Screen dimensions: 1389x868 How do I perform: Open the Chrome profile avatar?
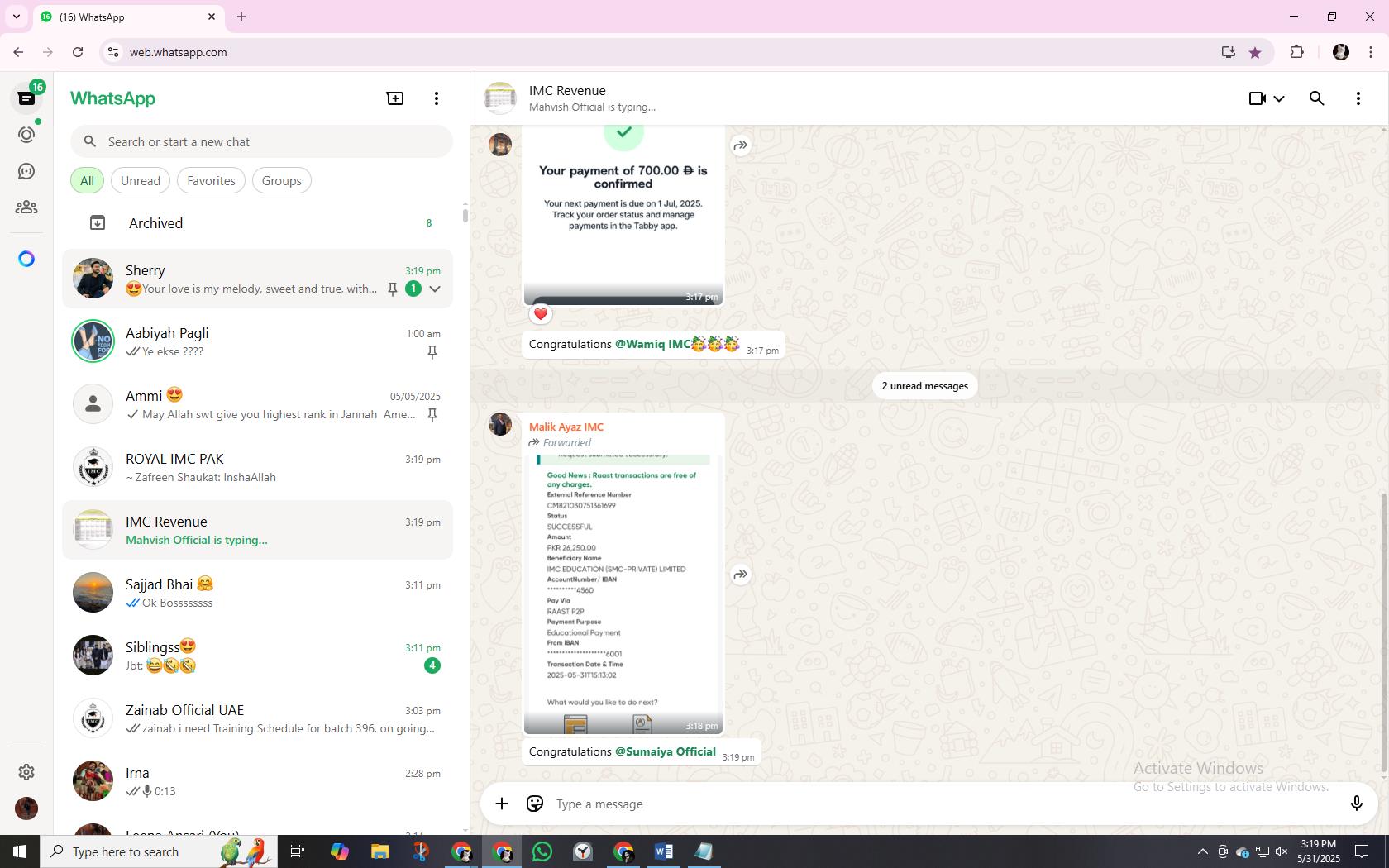[1341, 52]
